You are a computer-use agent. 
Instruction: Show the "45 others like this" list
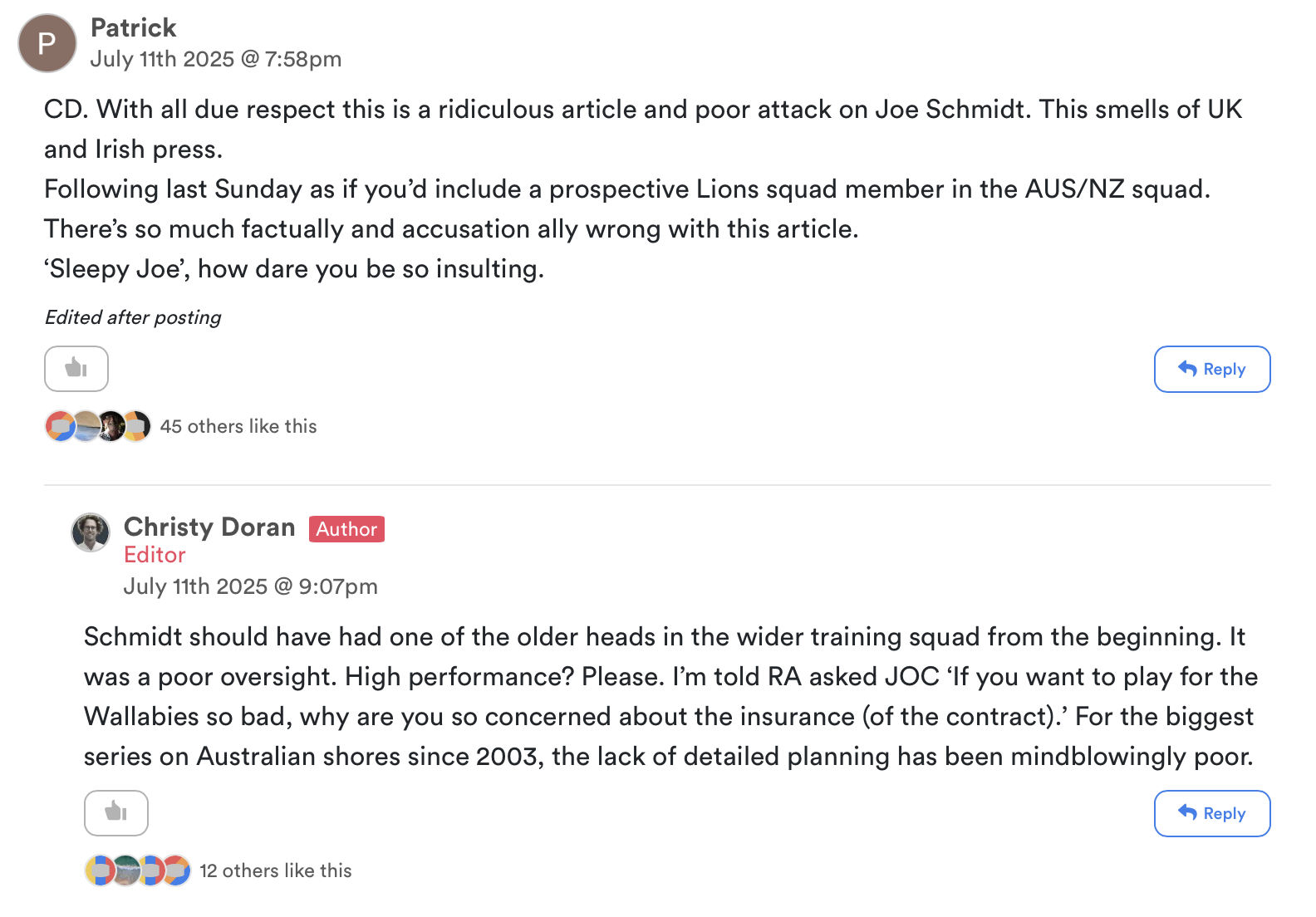[x=238, y=426]
